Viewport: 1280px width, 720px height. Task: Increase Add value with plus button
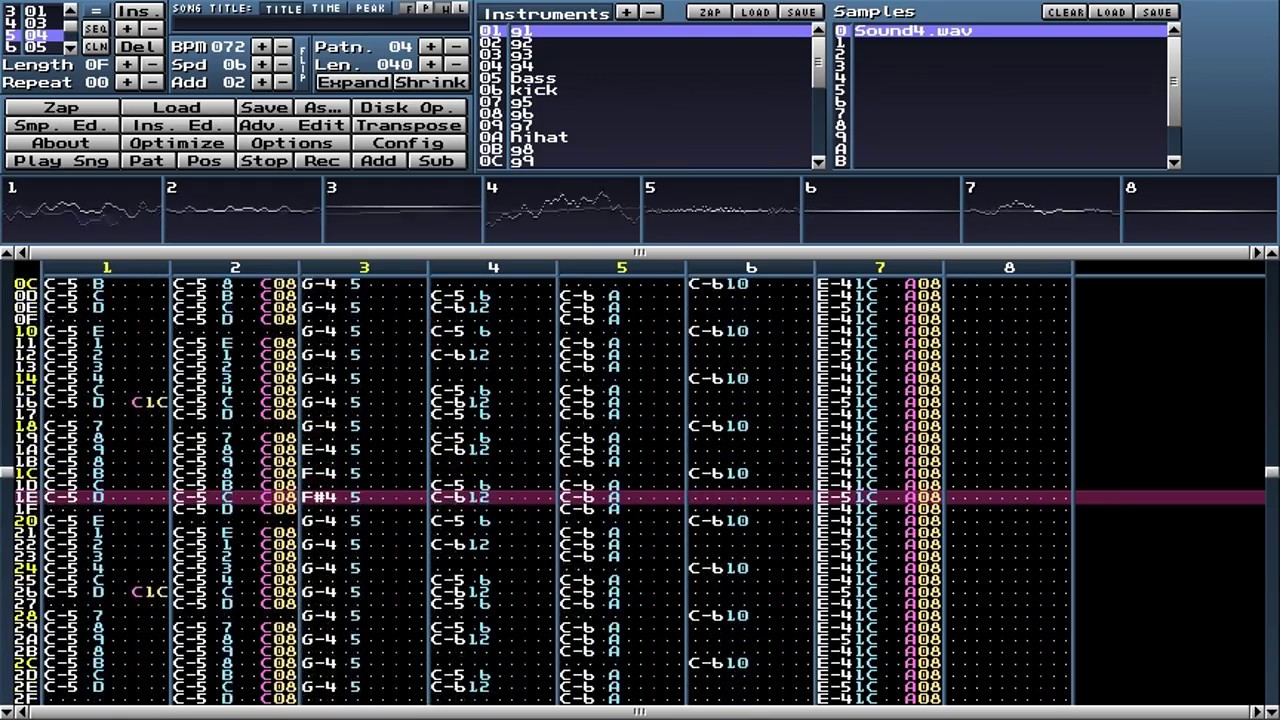tap(260, 82)
